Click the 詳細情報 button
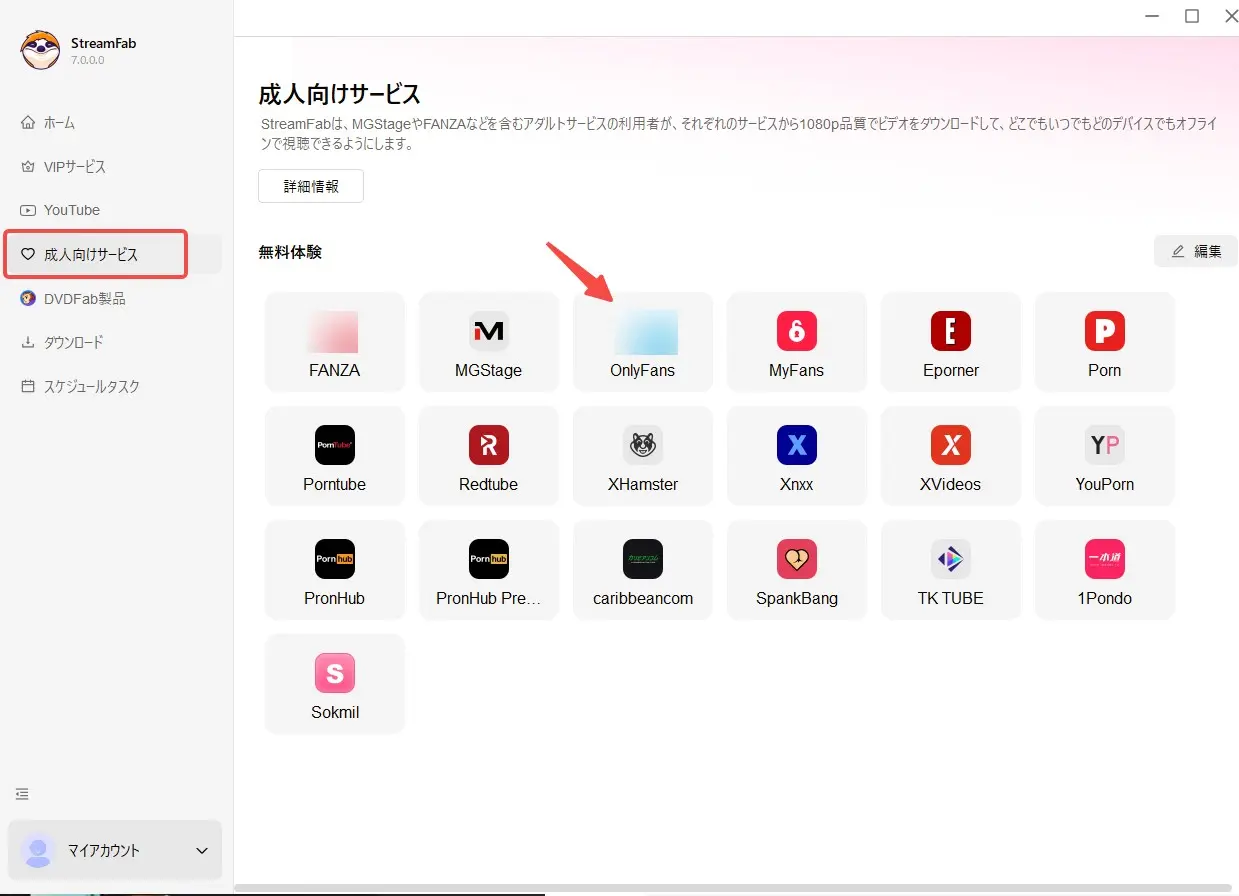The image size is (1239, 896). click(311, 186)
